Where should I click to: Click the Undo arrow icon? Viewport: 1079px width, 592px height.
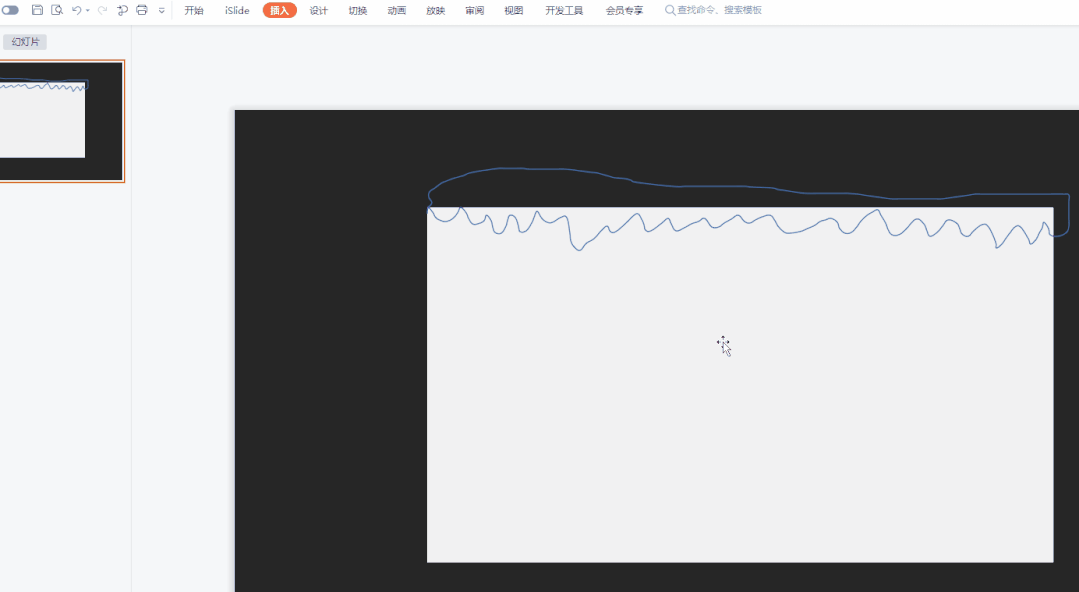tap(76, 10)
